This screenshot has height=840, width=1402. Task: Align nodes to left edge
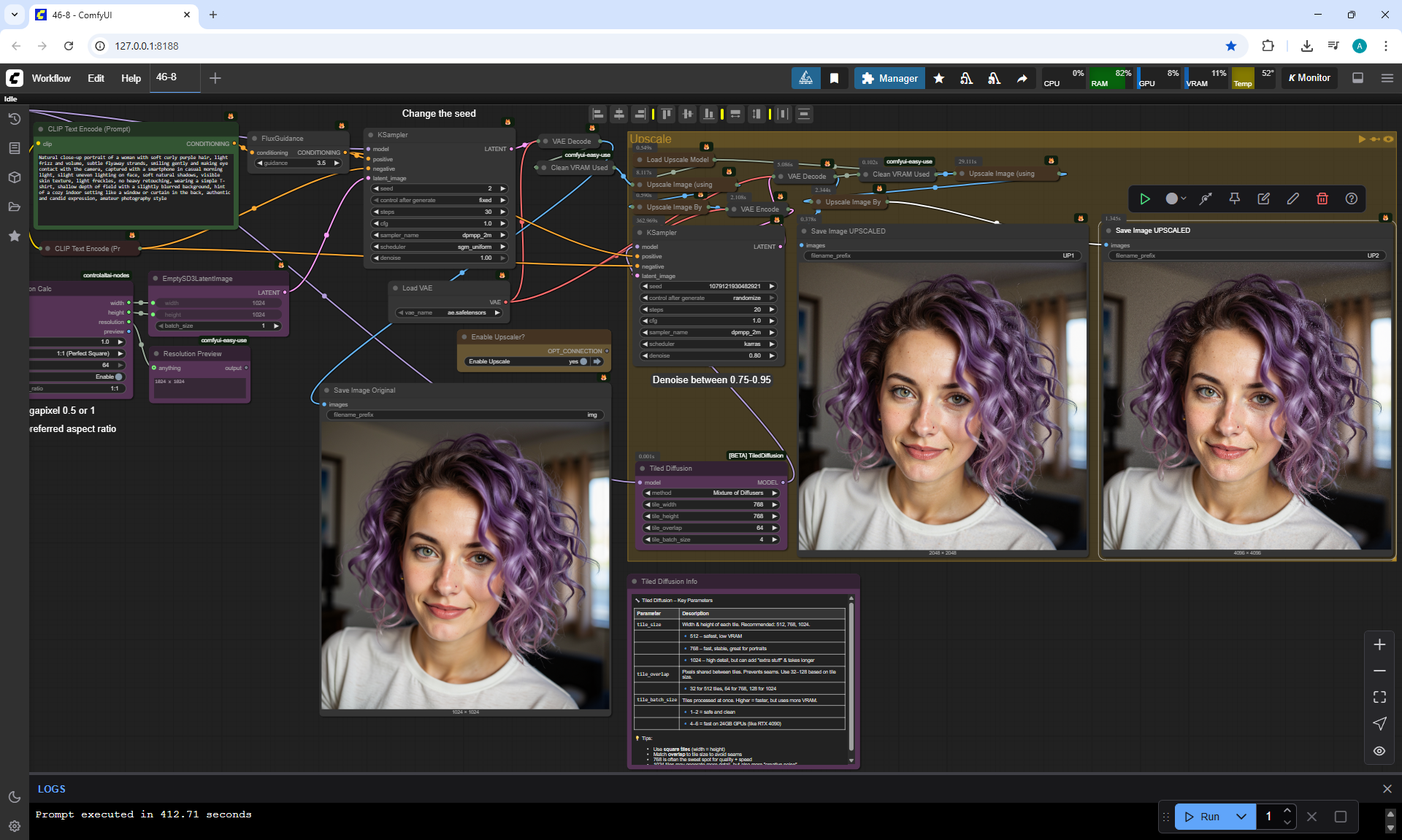(x=598, y=114)
